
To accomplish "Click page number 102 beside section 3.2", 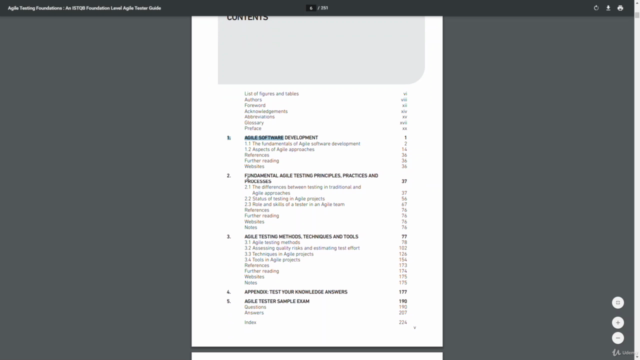I will point(403,248).
